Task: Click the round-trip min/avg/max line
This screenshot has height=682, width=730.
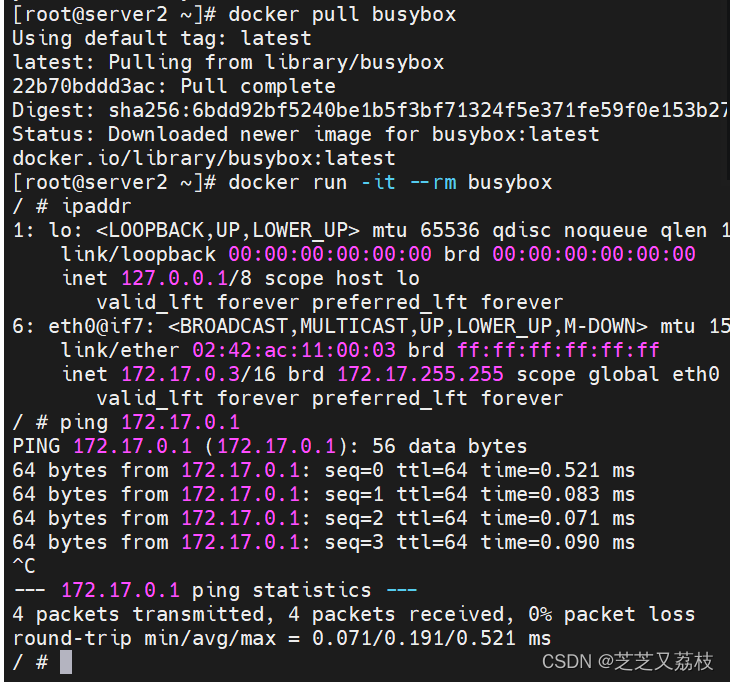Action: click(282, 638)
